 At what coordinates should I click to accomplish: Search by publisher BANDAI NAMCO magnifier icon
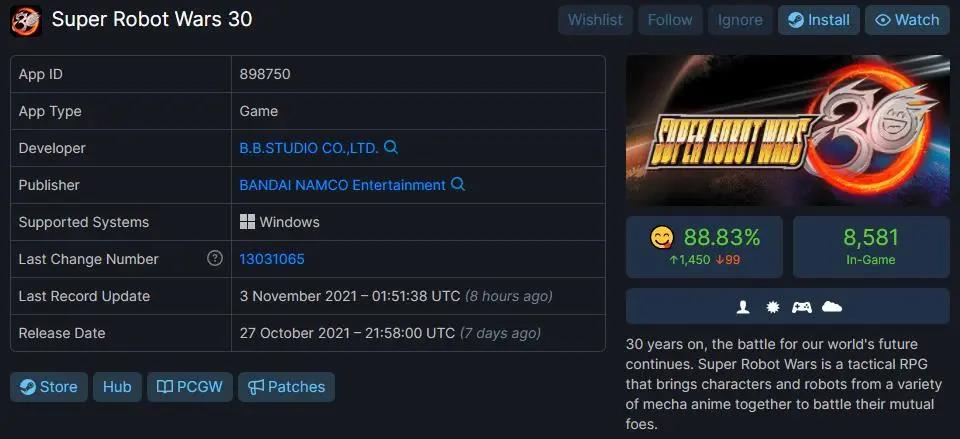457,184
